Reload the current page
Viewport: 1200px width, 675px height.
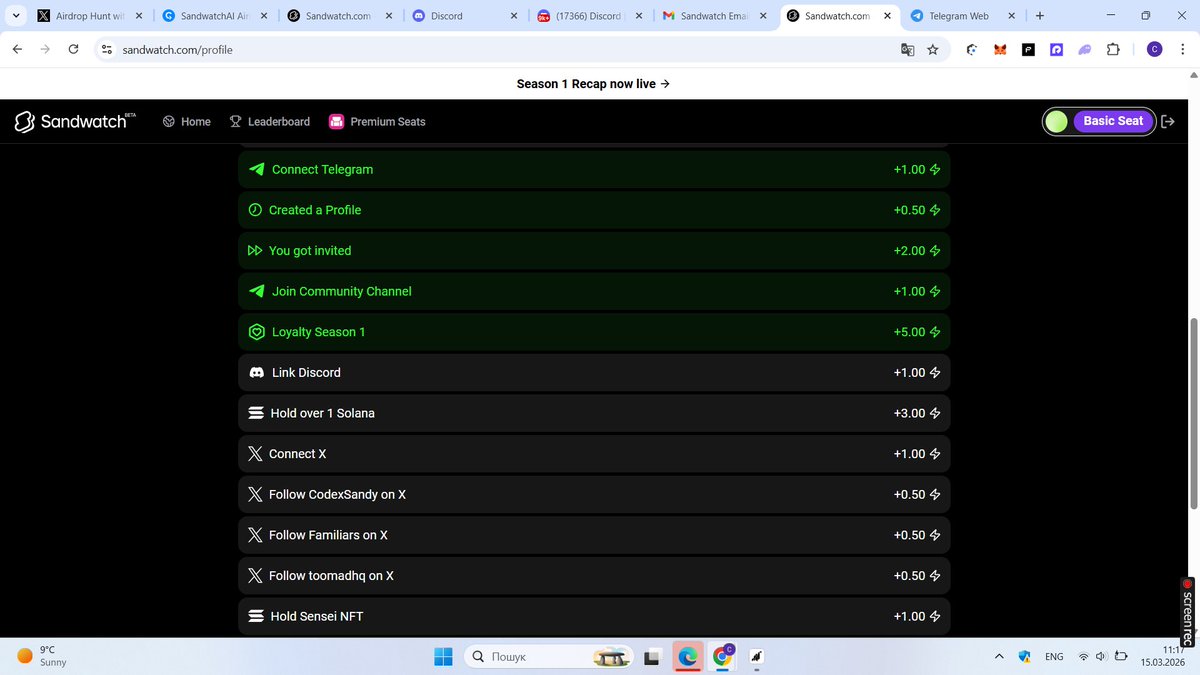coord(73,49)
